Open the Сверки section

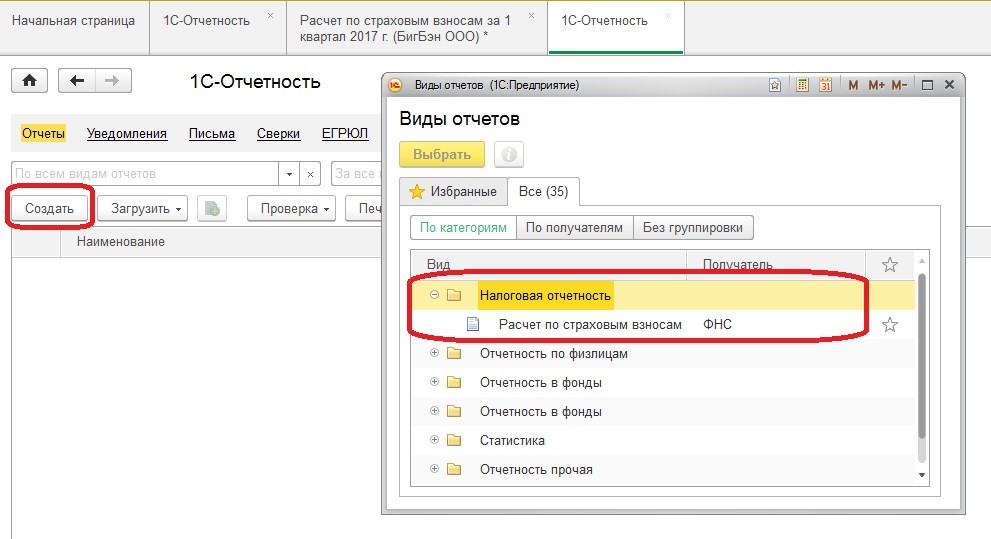point(278,133)
